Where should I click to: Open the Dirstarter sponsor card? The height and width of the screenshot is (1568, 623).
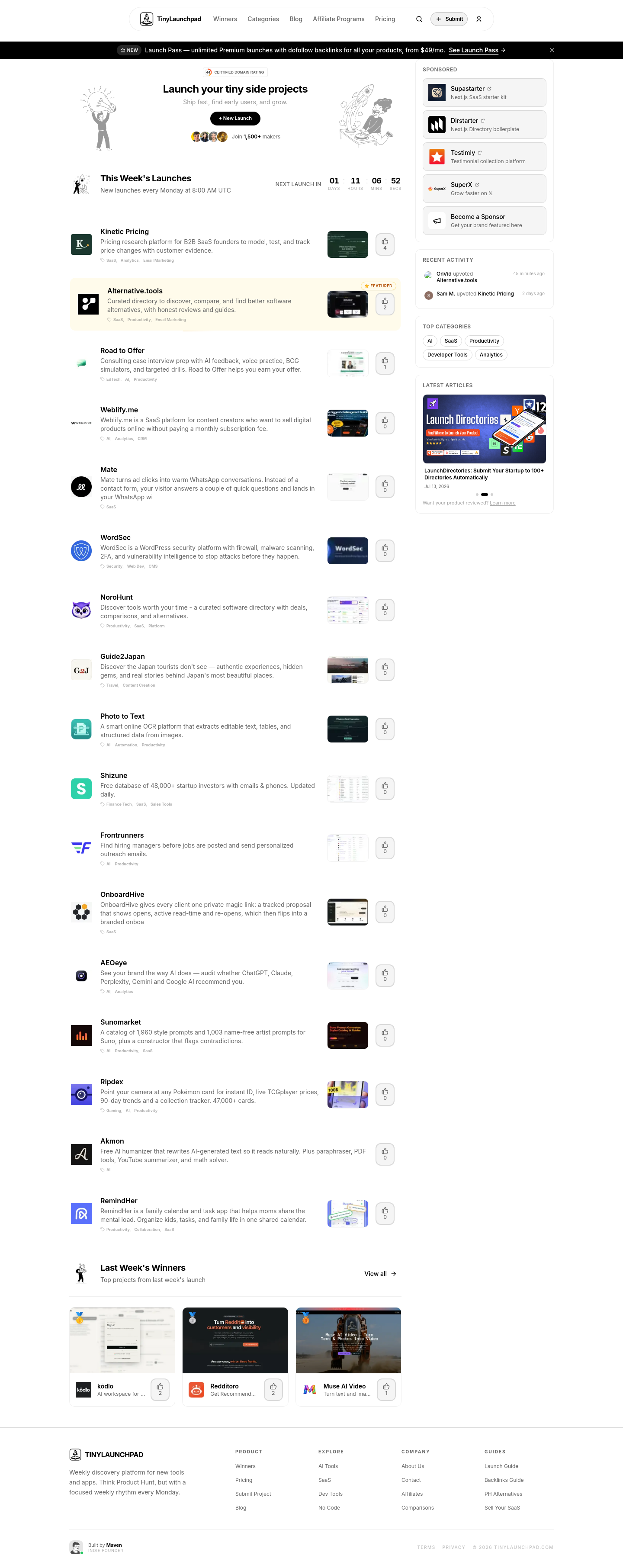[484, 125]
